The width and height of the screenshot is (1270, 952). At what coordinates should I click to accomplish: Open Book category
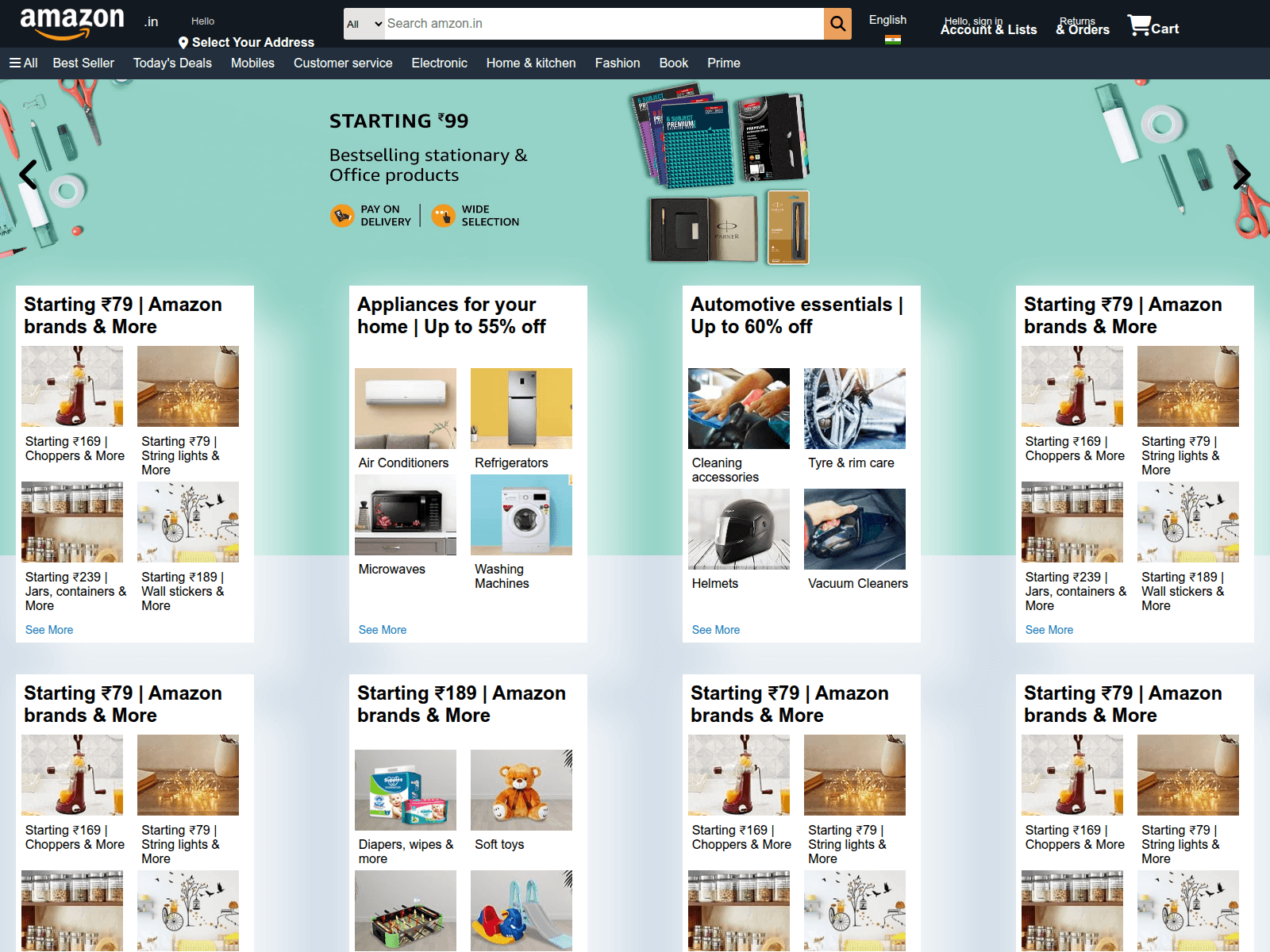673,63
